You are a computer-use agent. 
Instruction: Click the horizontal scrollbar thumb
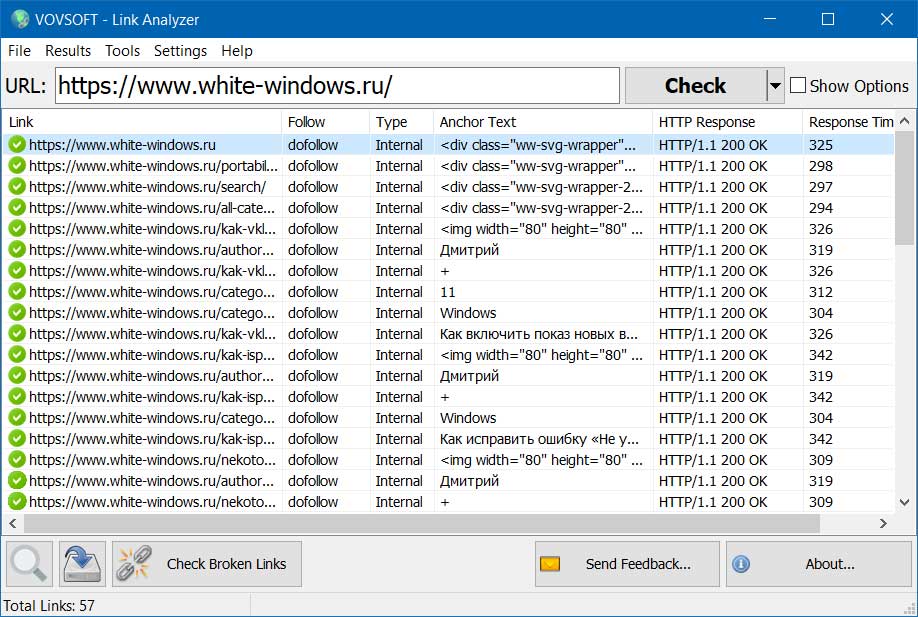(422, 523)
